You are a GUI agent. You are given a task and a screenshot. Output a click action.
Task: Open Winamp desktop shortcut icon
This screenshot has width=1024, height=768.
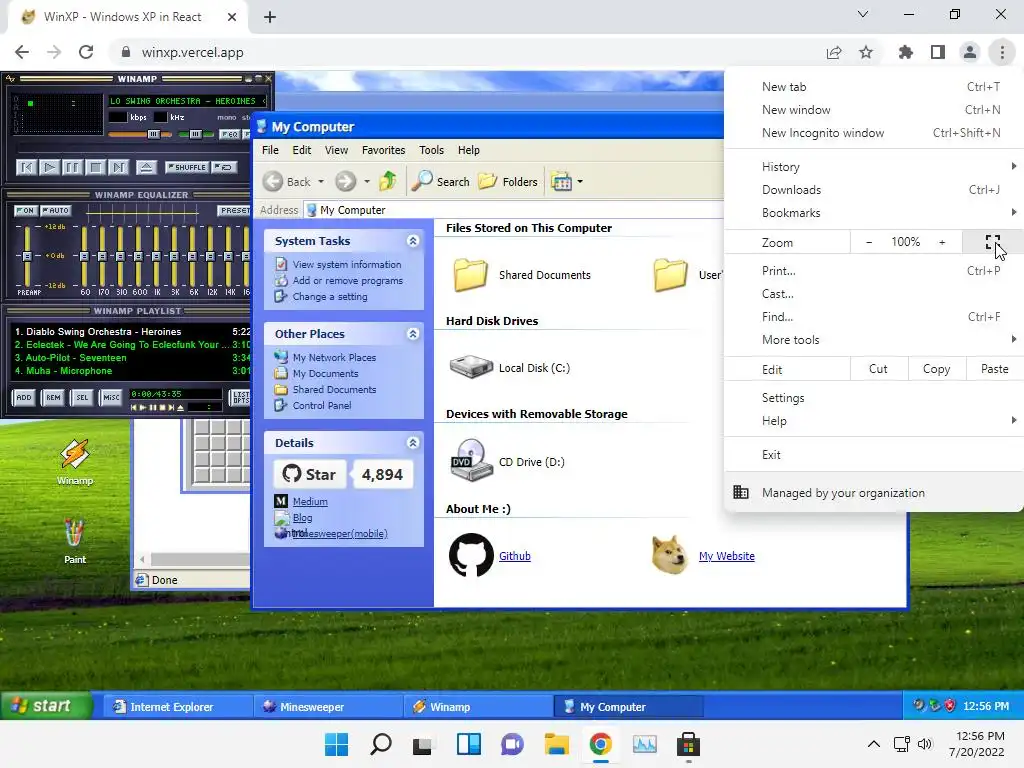[x=74, y=462]
